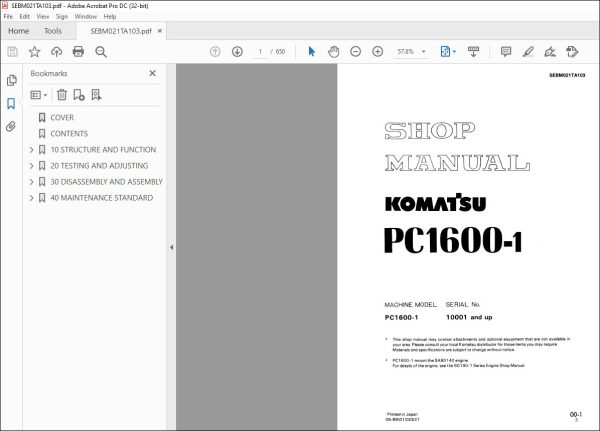The width and height of the screenshot is (600, 431).
Task: Go to previous page arrow
Action: click(215, 52)
